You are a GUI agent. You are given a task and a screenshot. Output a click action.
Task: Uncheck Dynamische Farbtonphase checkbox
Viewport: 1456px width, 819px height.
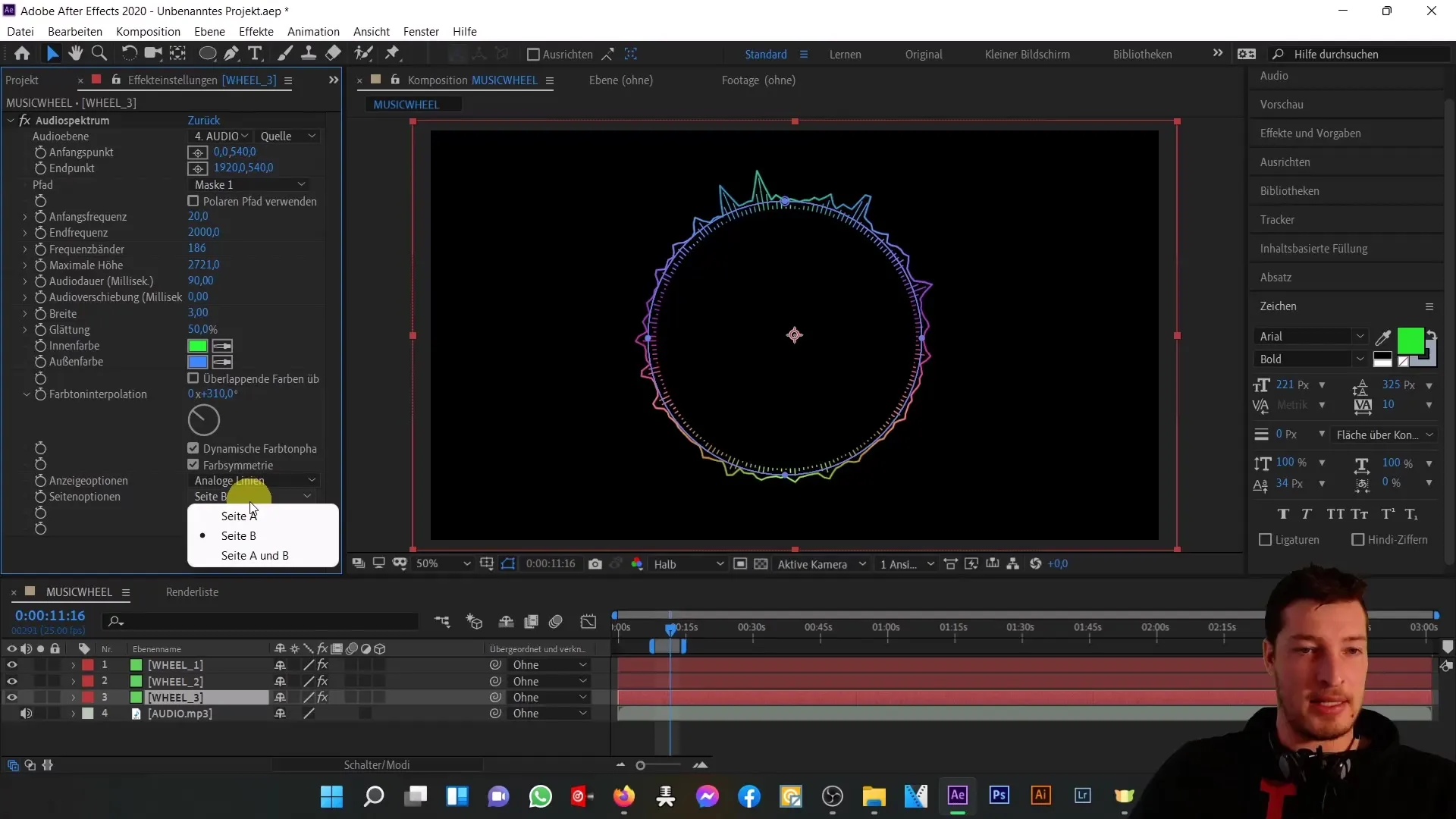coord(193,448)
